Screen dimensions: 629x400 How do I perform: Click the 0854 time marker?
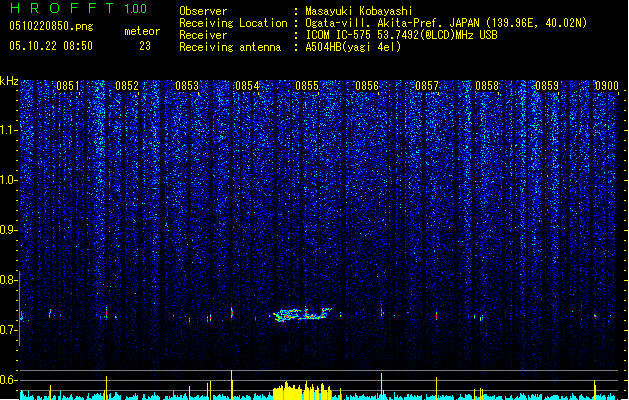pyautogui.click(x=247, y=86)
